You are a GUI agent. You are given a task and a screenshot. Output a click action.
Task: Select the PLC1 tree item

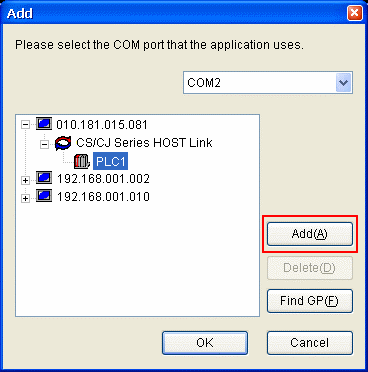pos(110,162)
